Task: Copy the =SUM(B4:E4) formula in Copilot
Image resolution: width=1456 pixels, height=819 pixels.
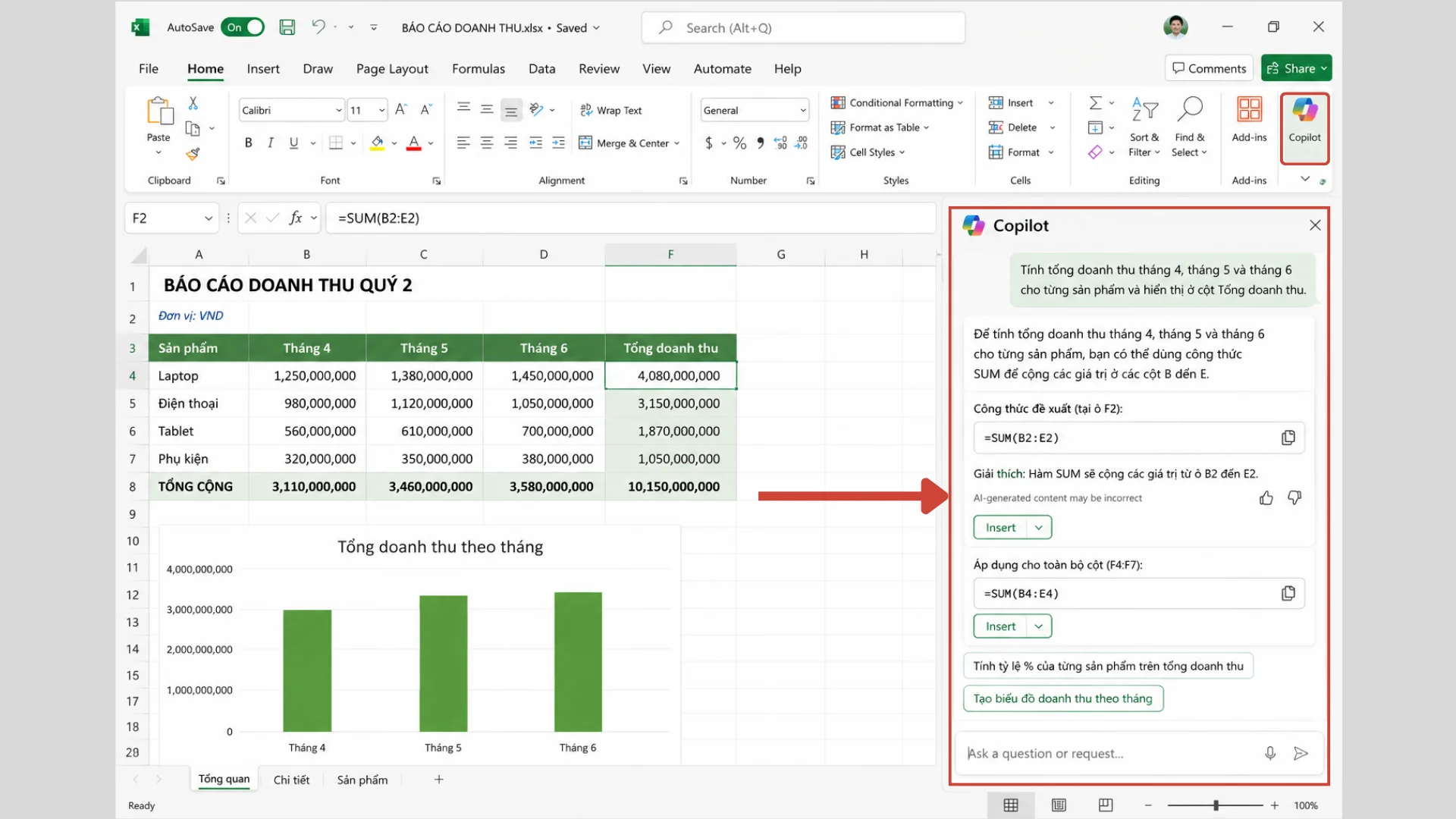Action: (x=1288, y=593)
